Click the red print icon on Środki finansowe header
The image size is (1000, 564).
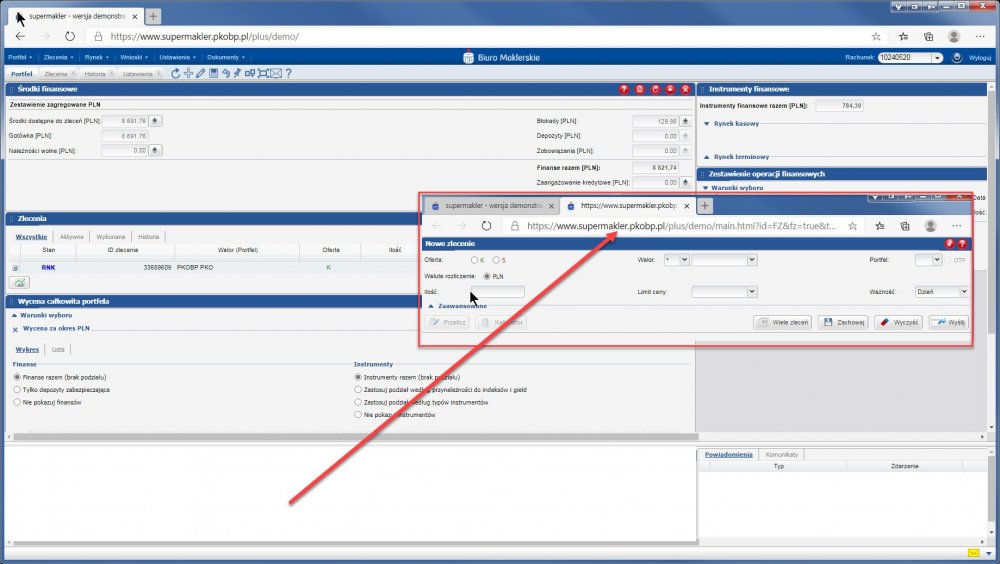tap(640, 89)
